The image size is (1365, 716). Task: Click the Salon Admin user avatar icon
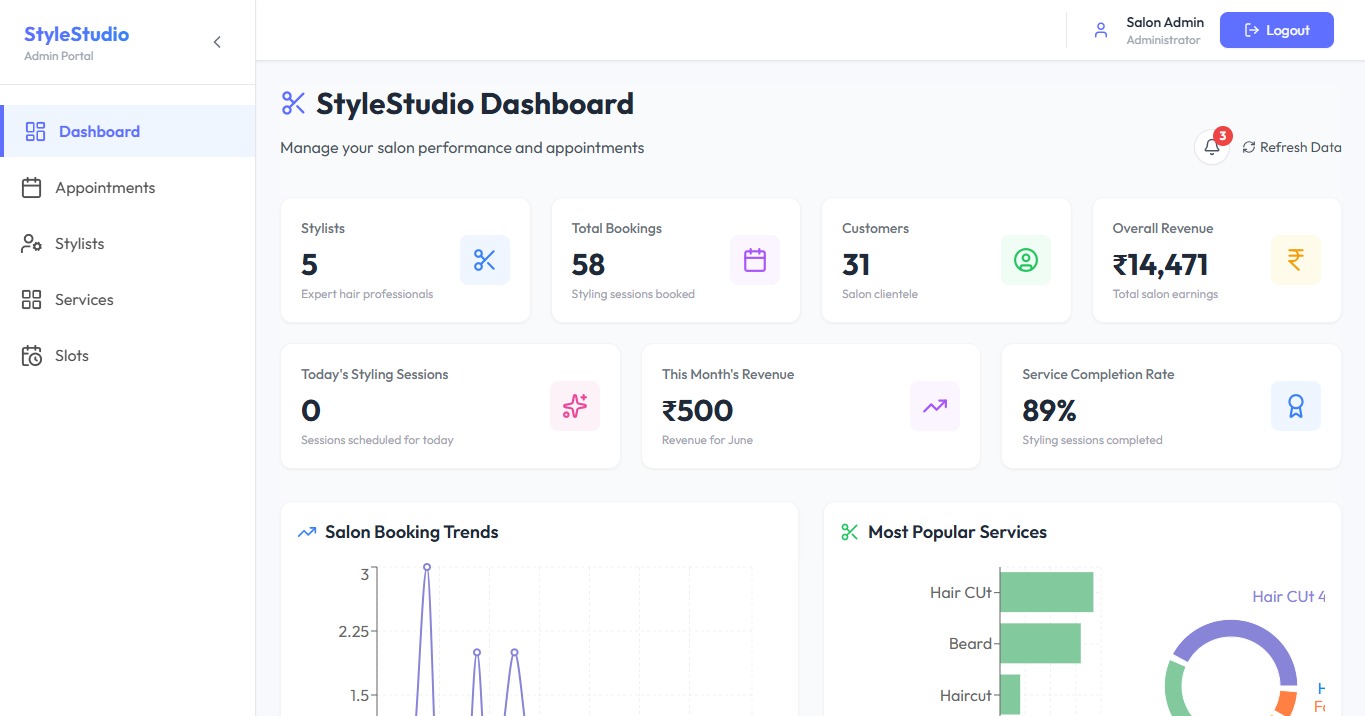click(1101, 30)
